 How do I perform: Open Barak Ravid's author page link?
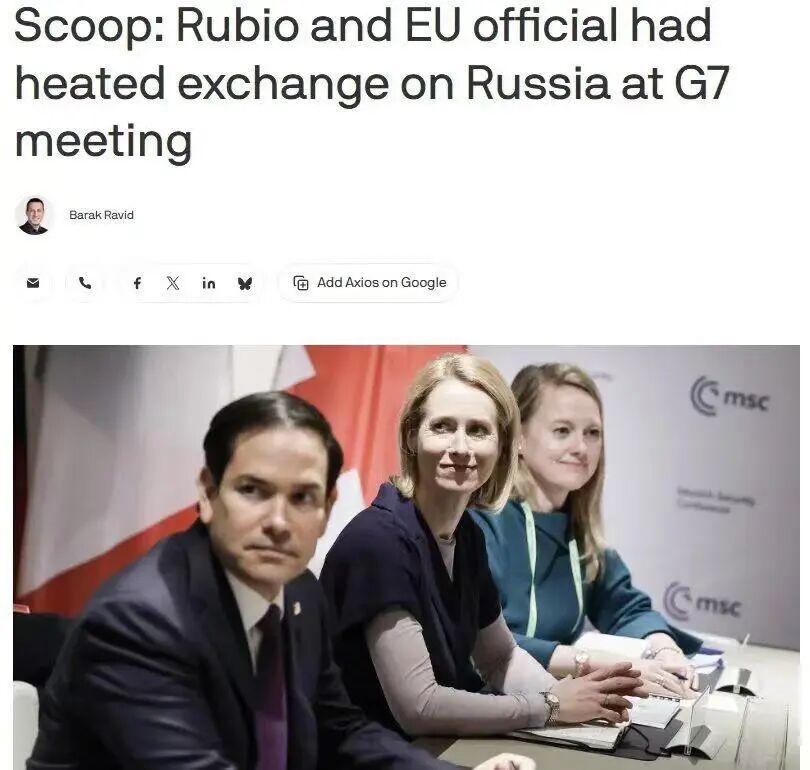click(101, 215)
